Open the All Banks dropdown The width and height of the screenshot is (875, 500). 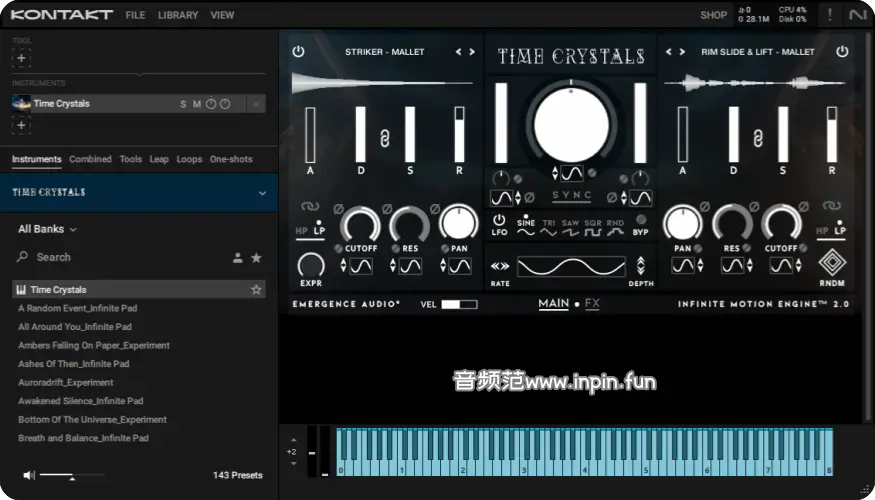point(47,229)
